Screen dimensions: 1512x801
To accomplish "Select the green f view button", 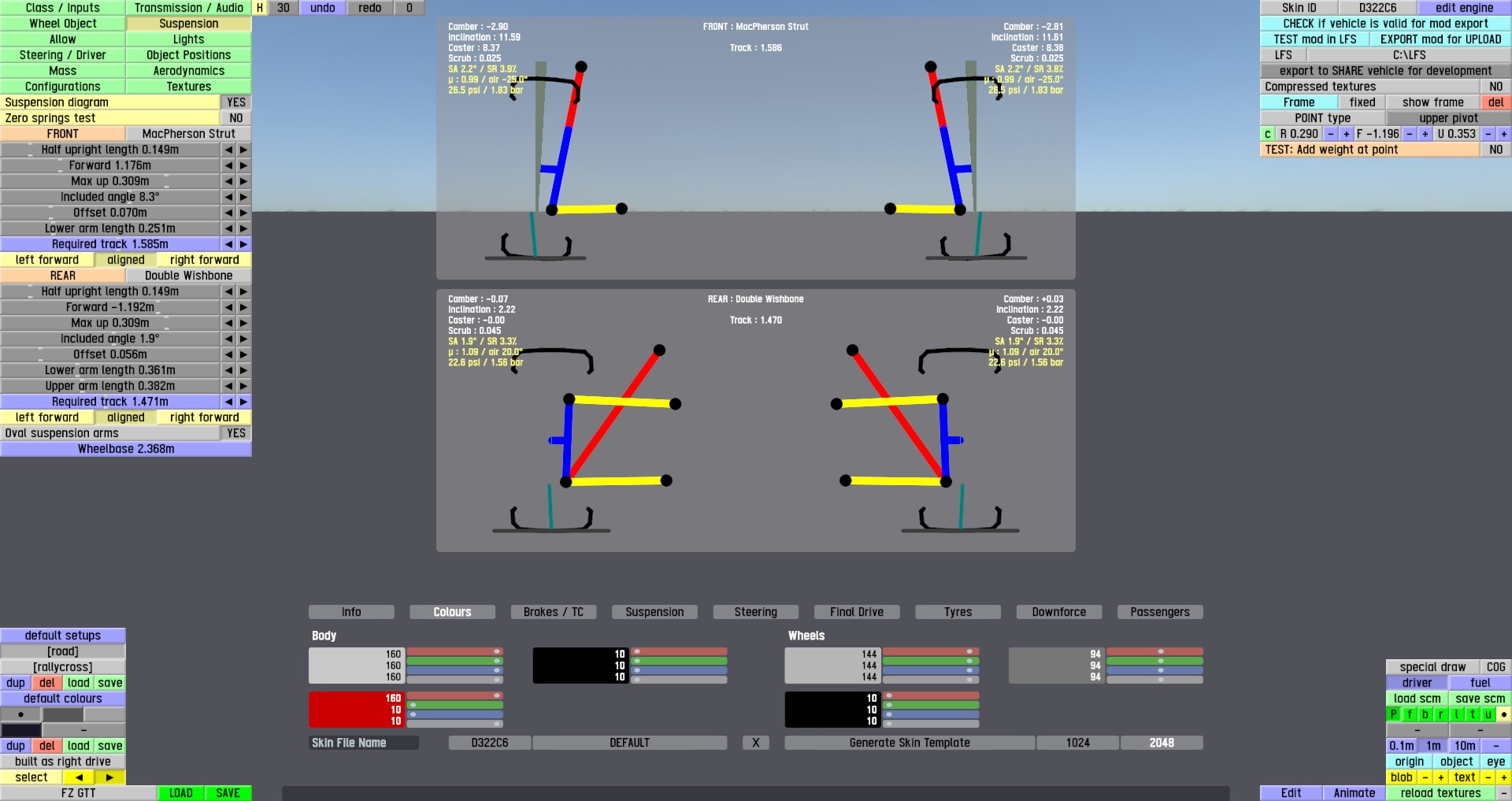I will click(x=1410, y=714).
